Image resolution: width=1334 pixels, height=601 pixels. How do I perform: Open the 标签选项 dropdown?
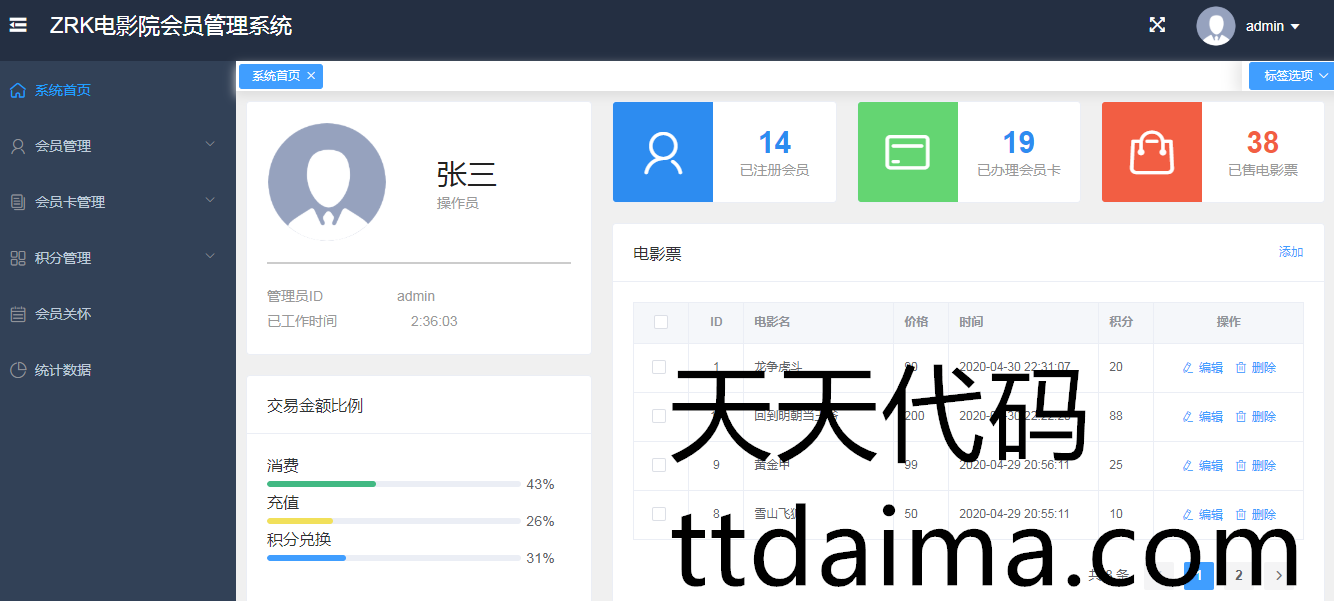point(1290,76)
